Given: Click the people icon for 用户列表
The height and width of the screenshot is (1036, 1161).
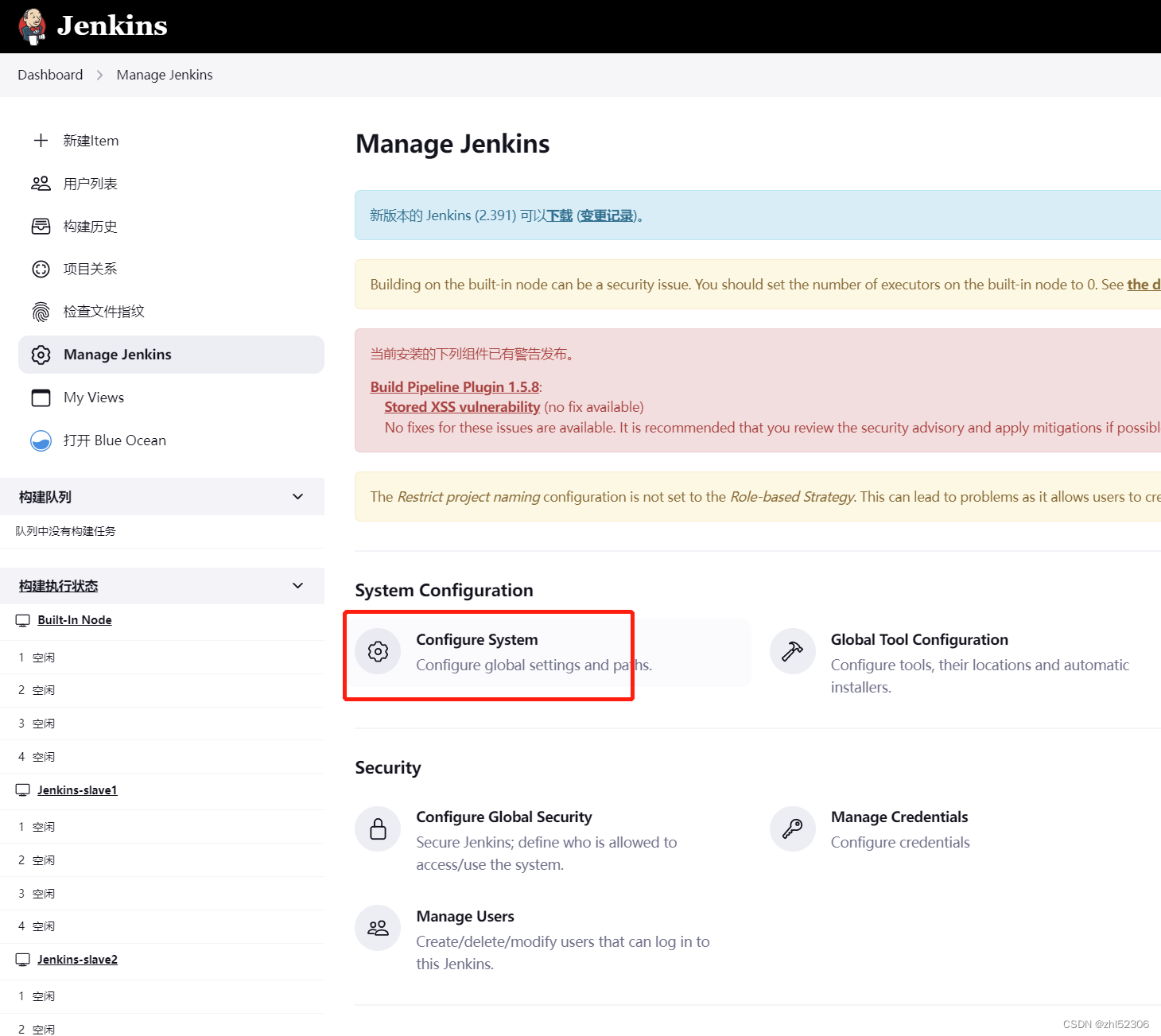Looking at the screenshot, I should (41, 184).
